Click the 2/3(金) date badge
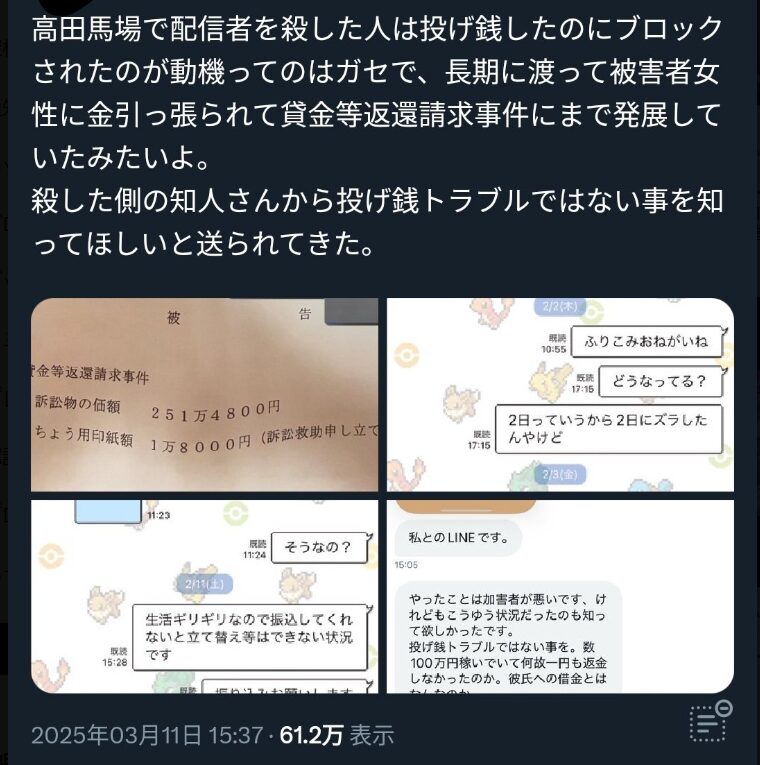 pyautogui.click(x=560, y=474)
